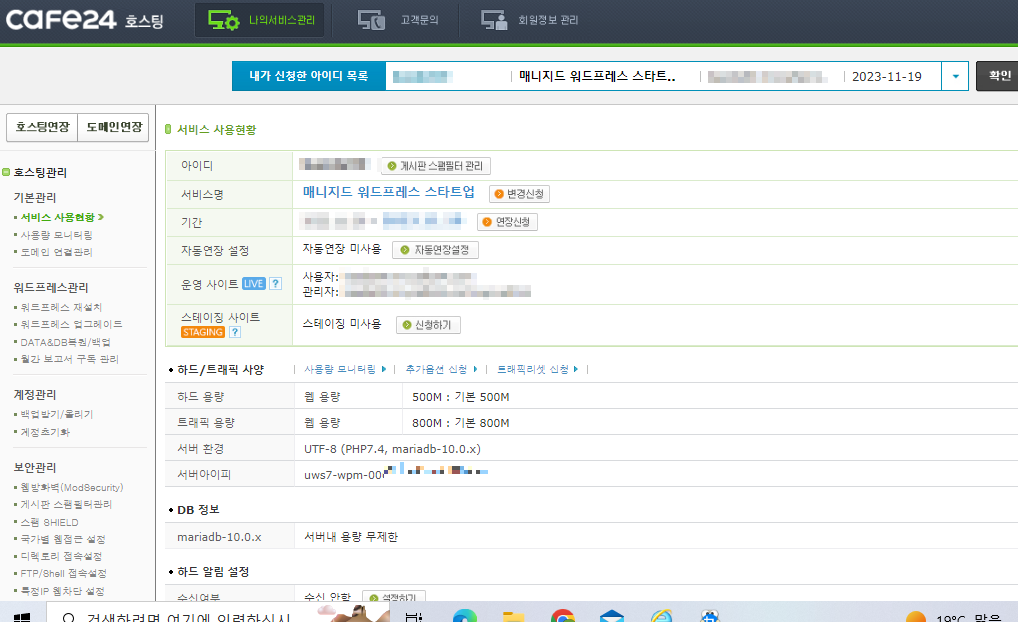The height and width of the screenshot is (622, 1018).
Task: Click the 연장신청 button
Action: pyautogui.click(x=507, y=222)
